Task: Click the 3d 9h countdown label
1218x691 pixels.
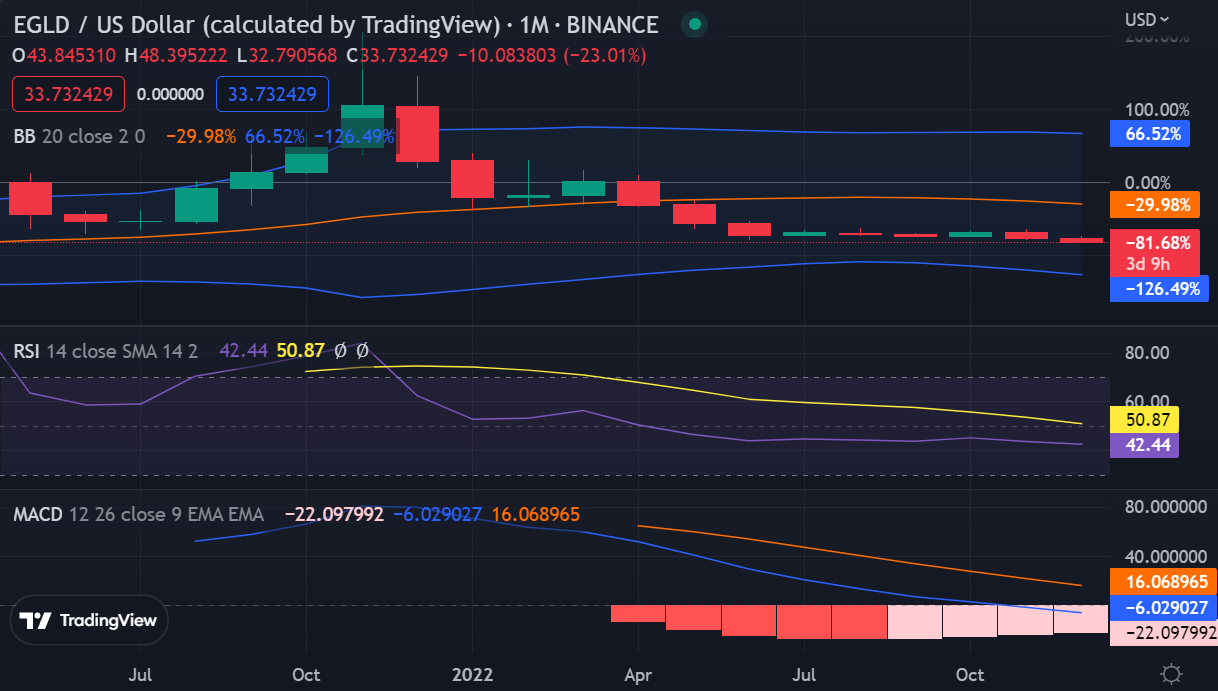Action: coord(1149,265)
